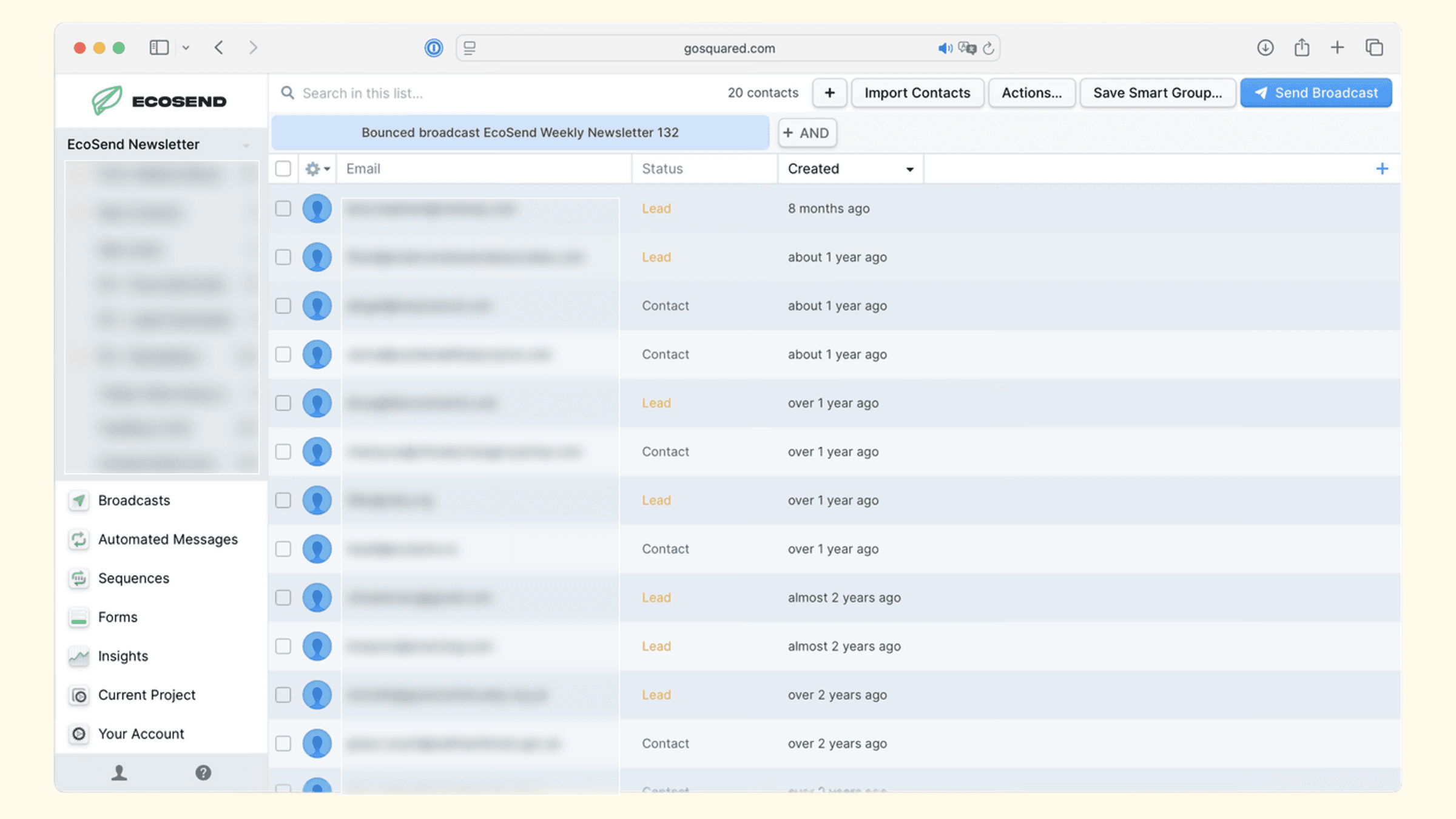
Task: Check the first Lead created over 1 year ago
Action: point(283,403)
